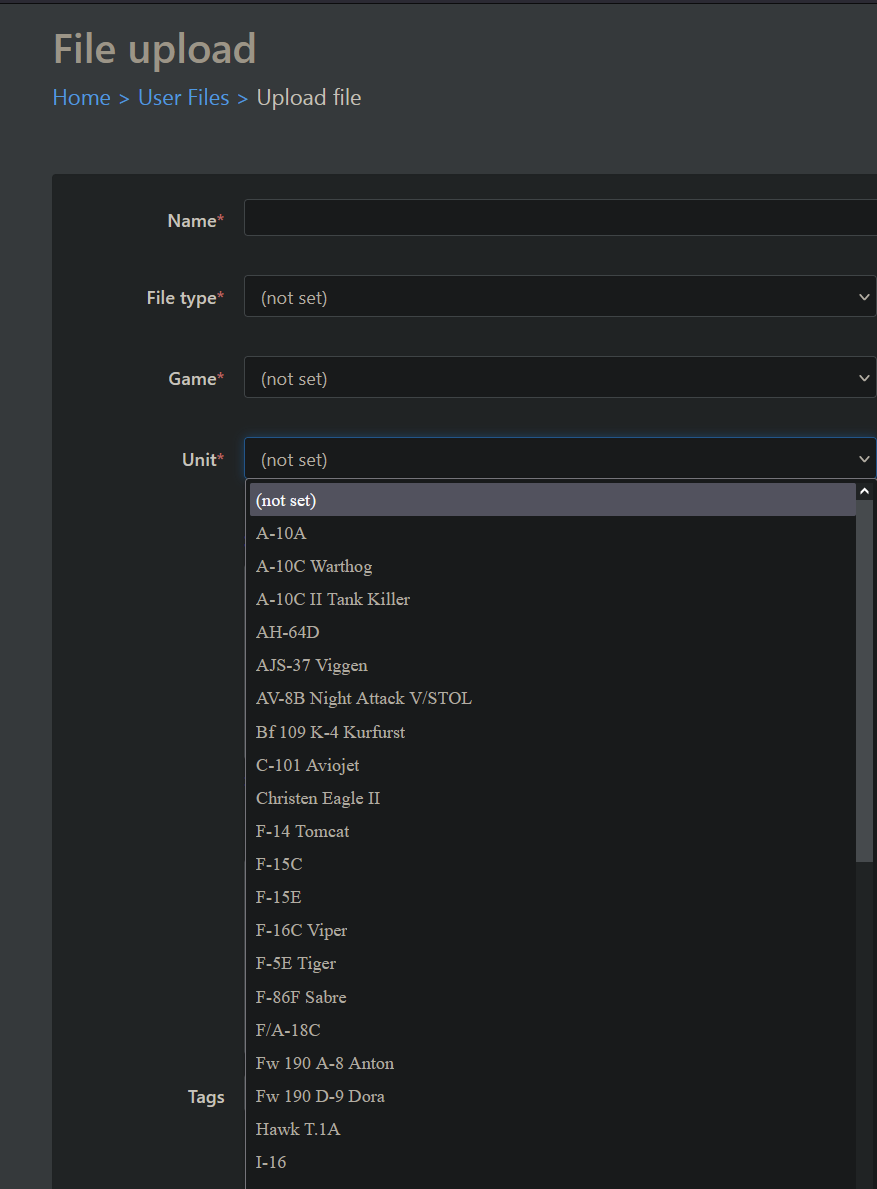
Task: Click the Unit field chevron arrow
Action: click(x=863, y=459)
